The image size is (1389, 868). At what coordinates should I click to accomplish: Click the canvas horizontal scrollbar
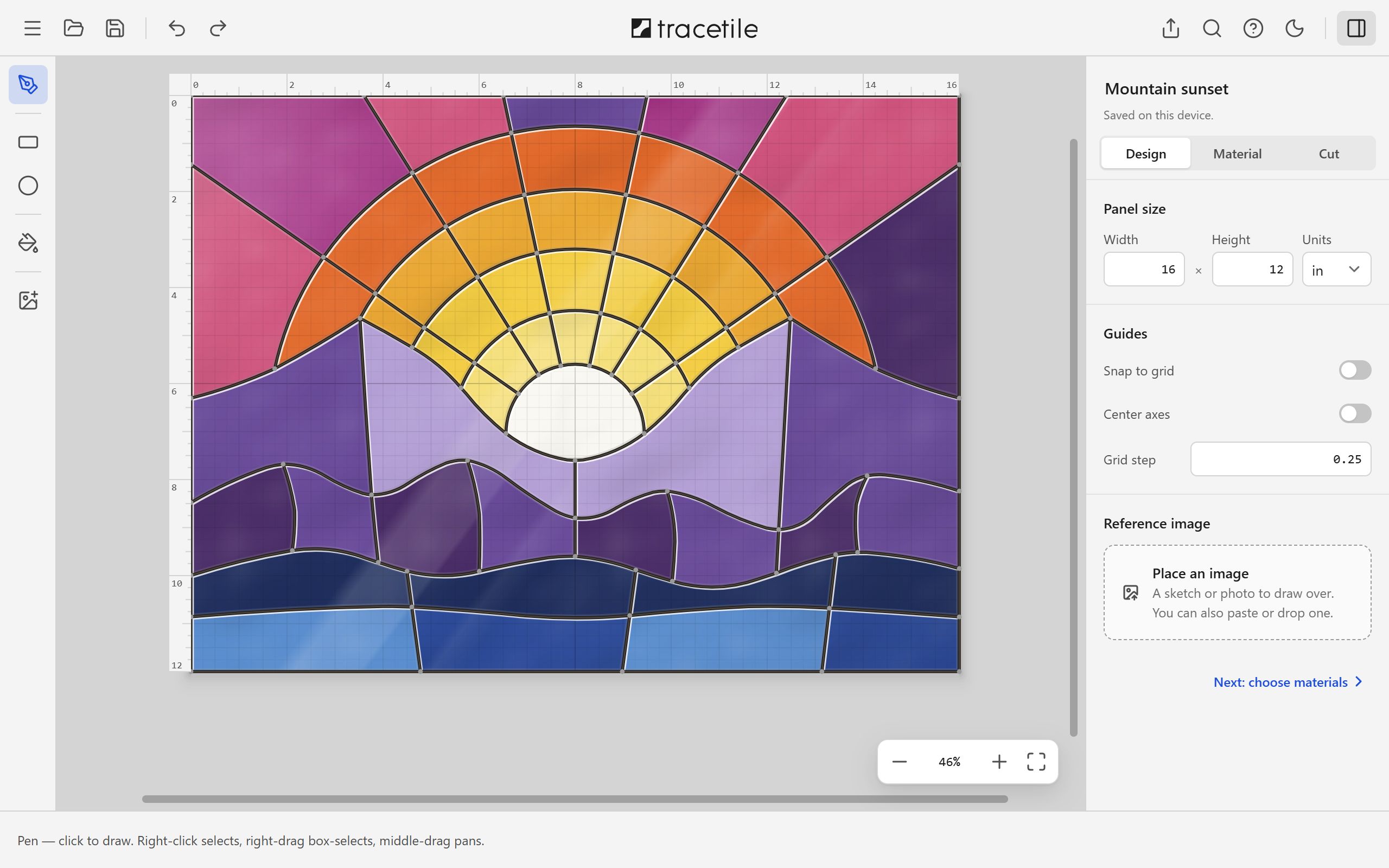(x=575, y=799)
